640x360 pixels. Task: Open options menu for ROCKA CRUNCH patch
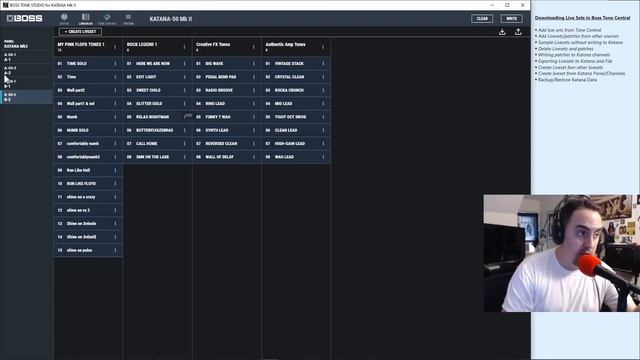coord(323,90)
